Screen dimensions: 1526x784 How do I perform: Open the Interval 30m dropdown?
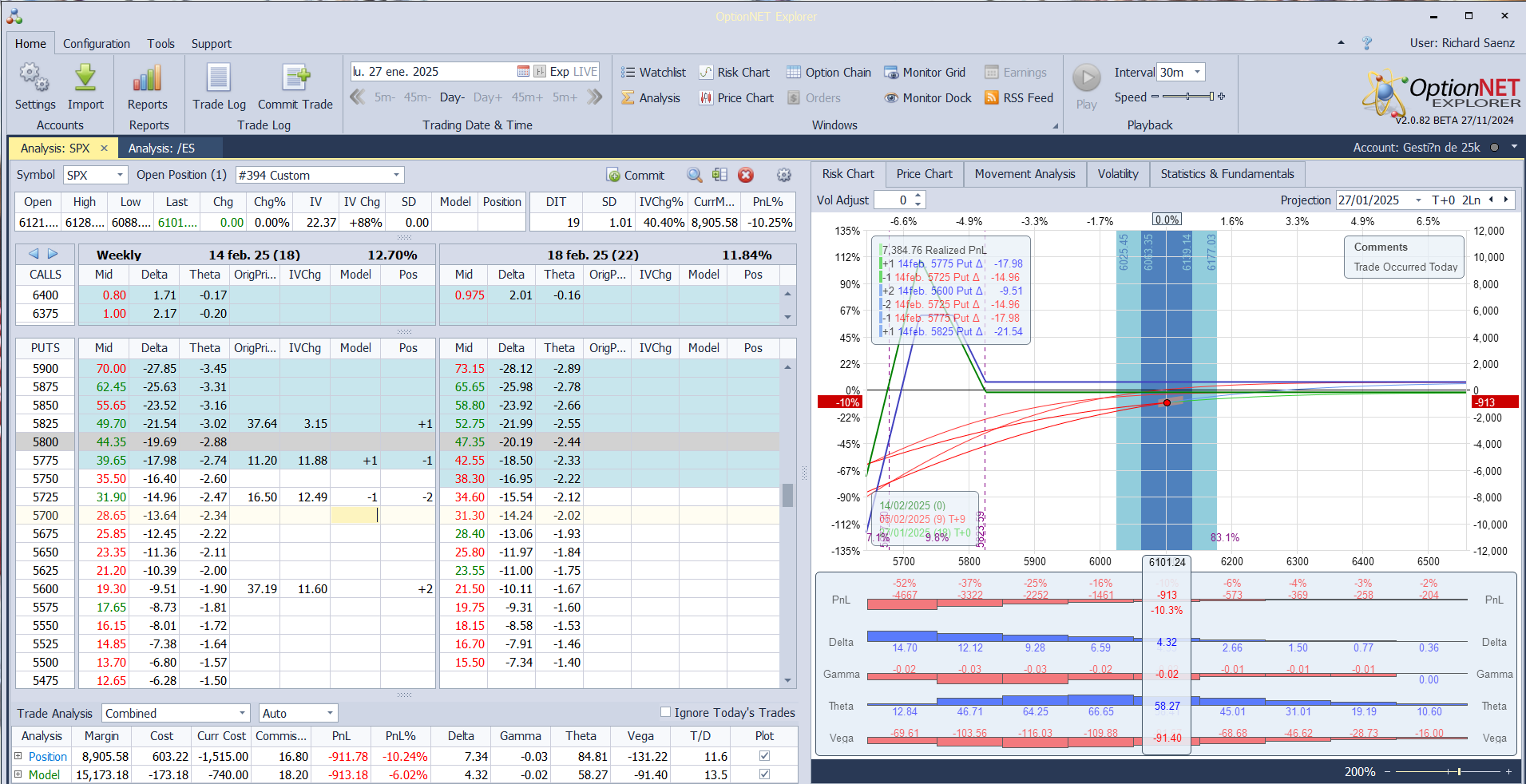click(1197, 72)
